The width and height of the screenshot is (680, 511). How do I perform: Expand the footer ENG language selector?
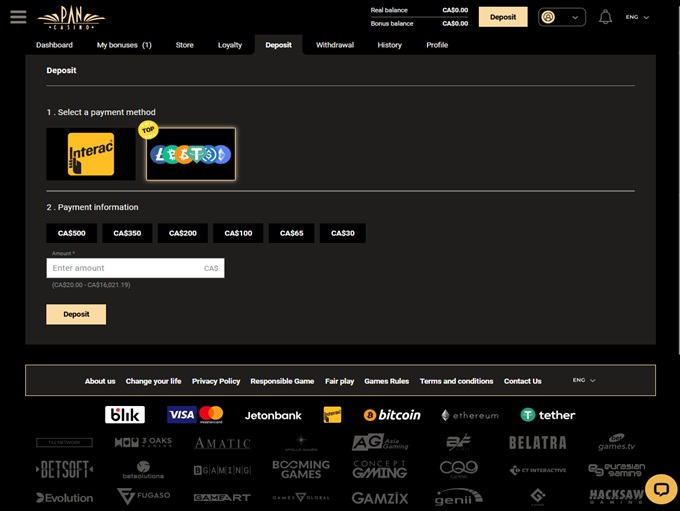point(584,381)
